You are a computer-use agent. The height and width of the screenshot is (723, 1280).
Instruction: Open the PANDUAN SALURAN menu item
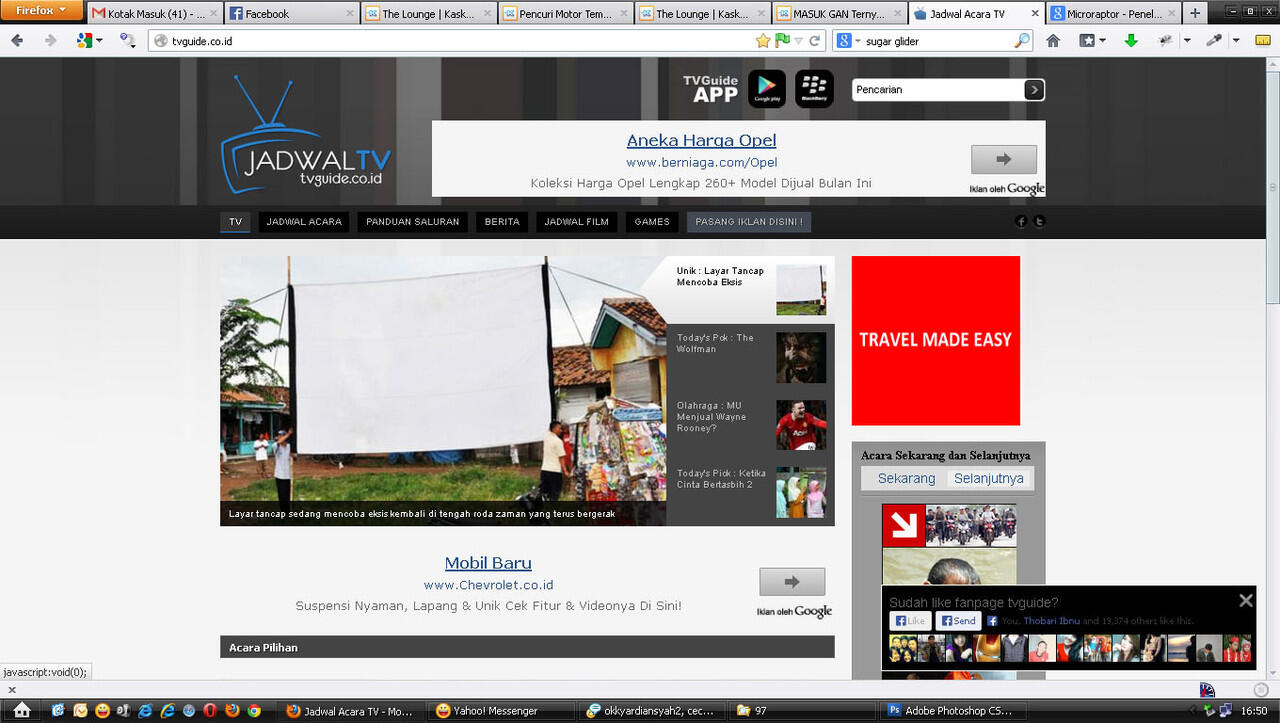[x=413, y=222]
